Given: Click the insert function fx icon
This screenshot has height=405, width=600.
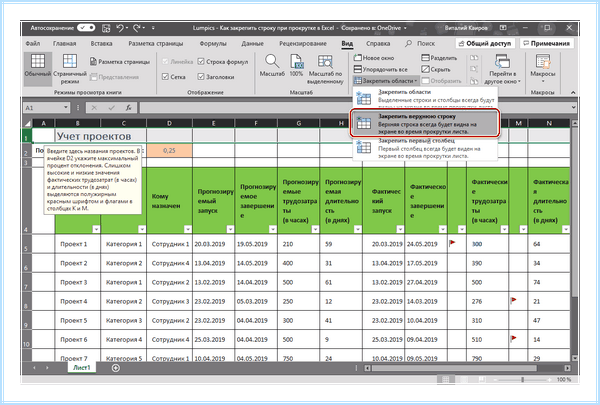Looking at the screenshot, I should click(129, 108).
